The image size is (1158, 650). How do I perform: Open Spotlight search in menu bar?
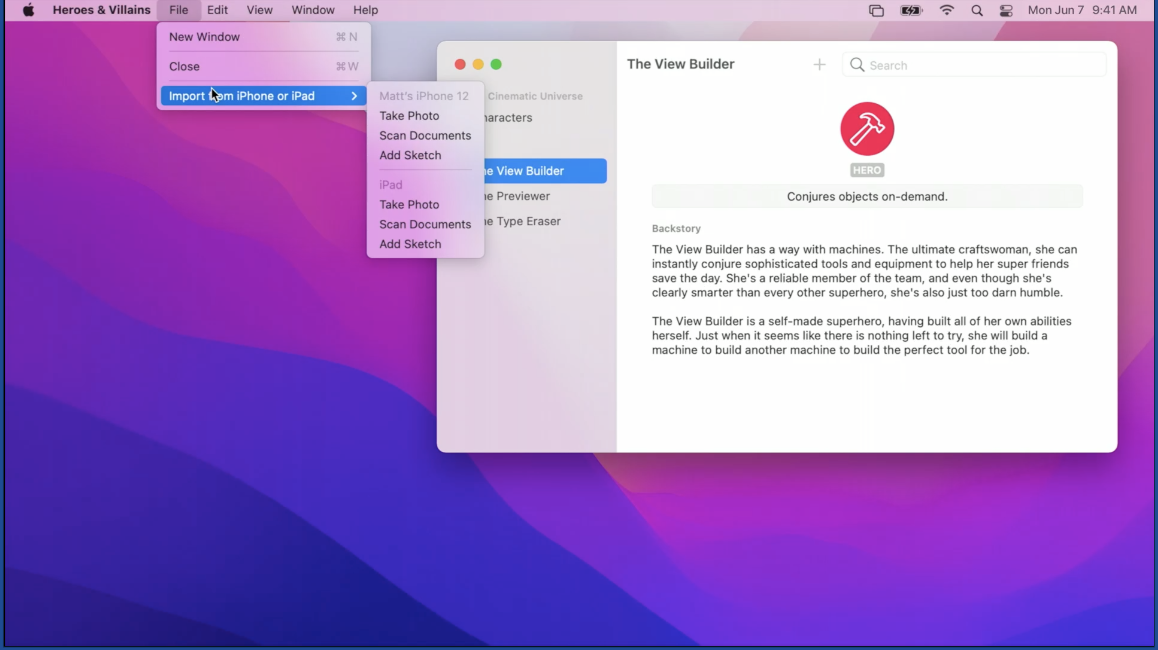pyautogui.click(x=977, y=10)
